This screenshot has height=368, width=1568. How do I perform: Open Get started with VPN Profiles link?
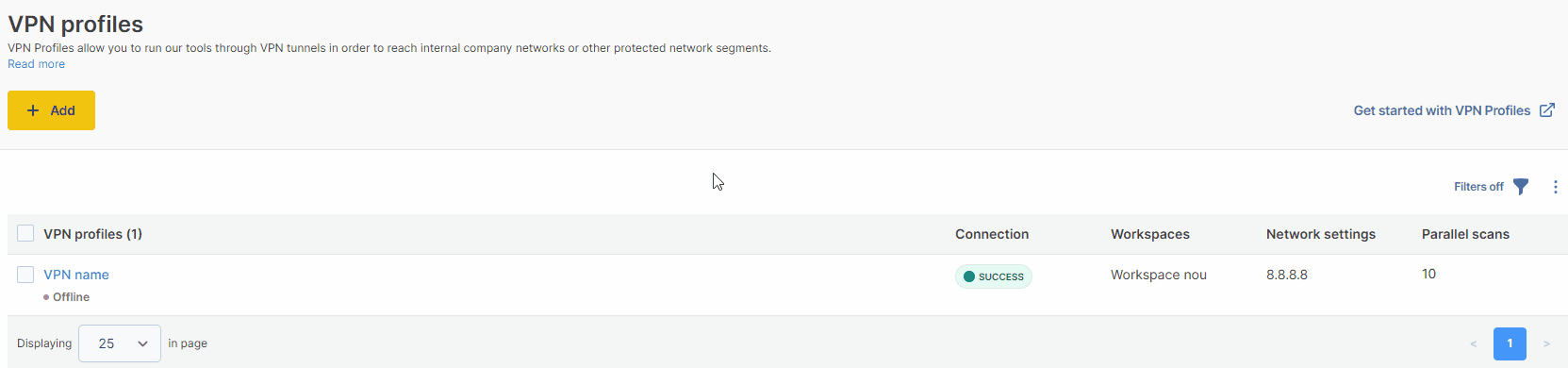pyautogui.click(x=1442, y=110)
